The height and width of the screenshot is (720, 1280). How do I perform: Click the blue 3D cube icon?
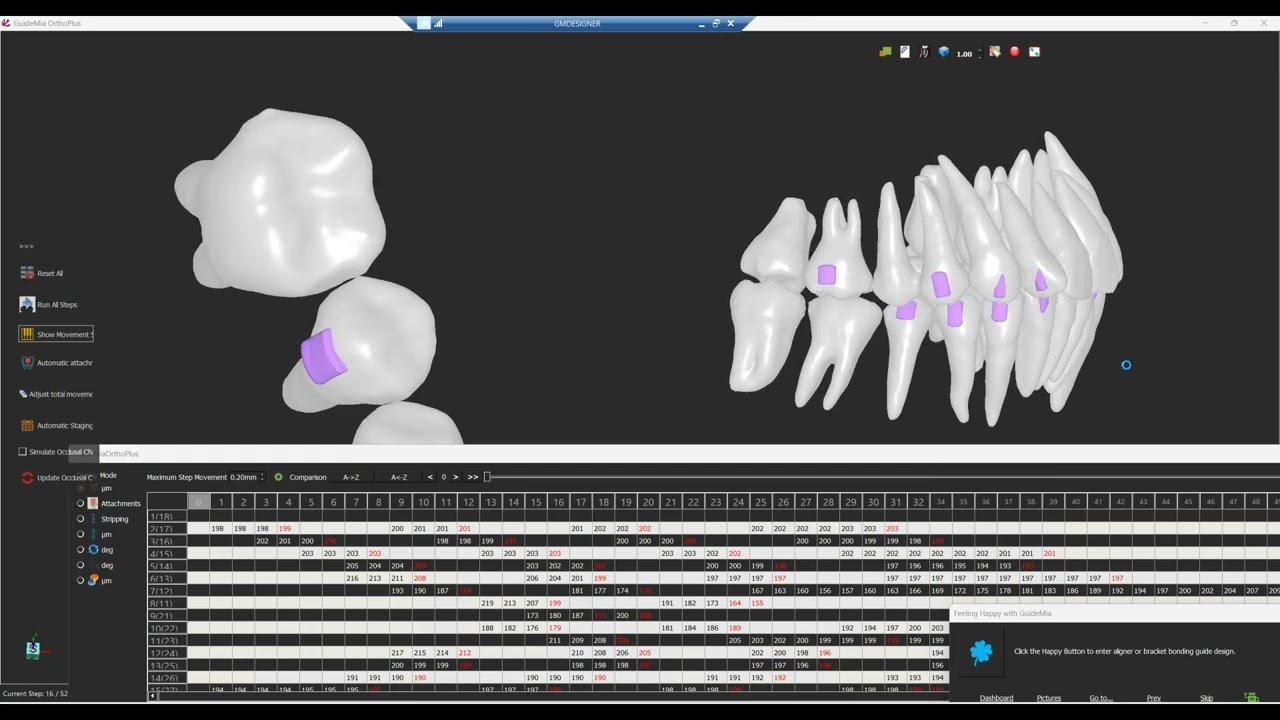point(943,52)
